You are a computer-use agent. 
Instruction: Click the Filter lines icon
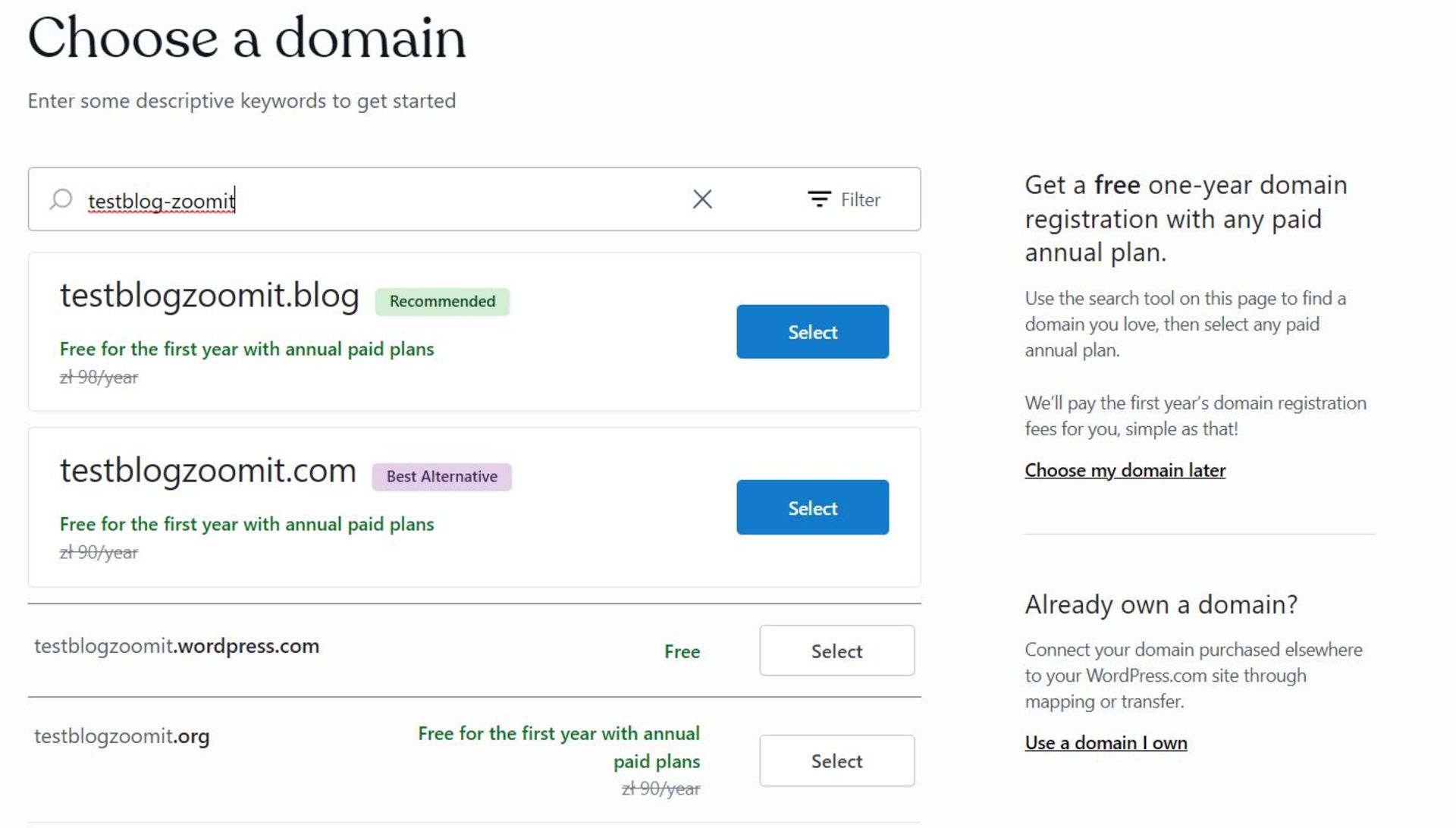click(819, 199)
